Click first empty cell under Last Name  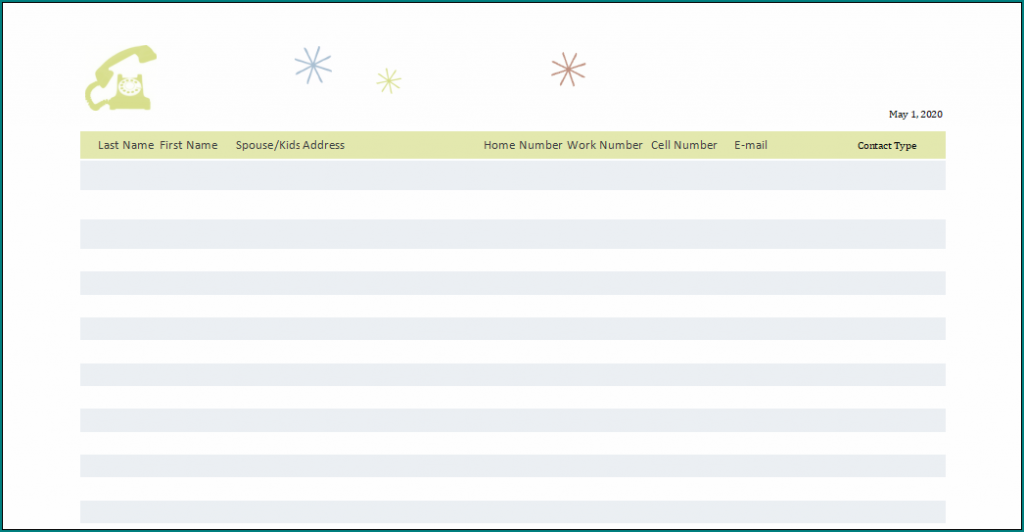[126, 176]
